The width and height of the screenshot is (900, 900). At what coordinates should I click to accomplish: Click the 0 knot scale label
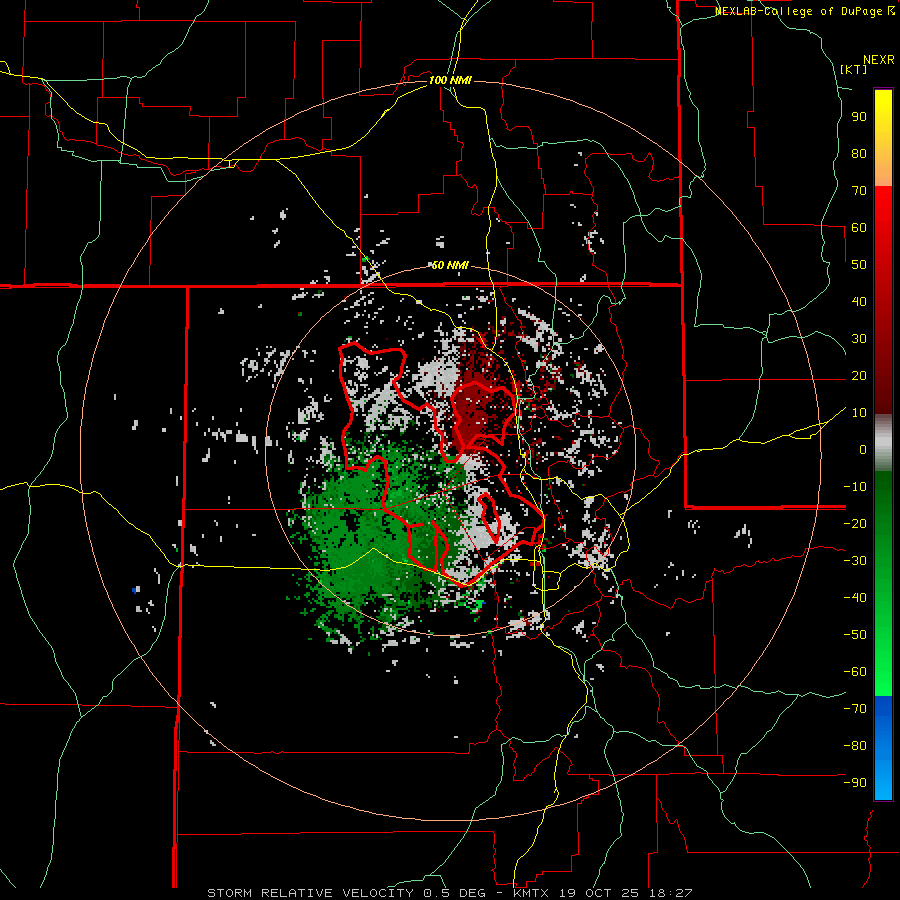(863, 450)
